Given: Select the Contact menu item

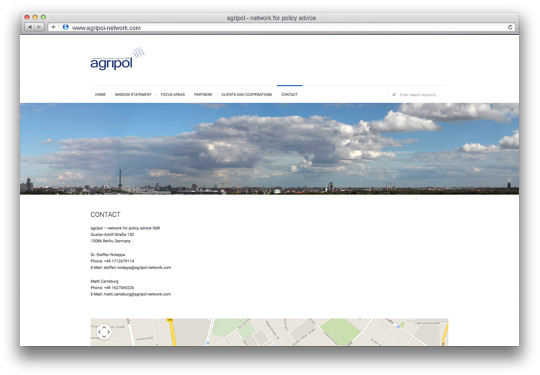Looking at the screenshot, I should coord(289,94).
